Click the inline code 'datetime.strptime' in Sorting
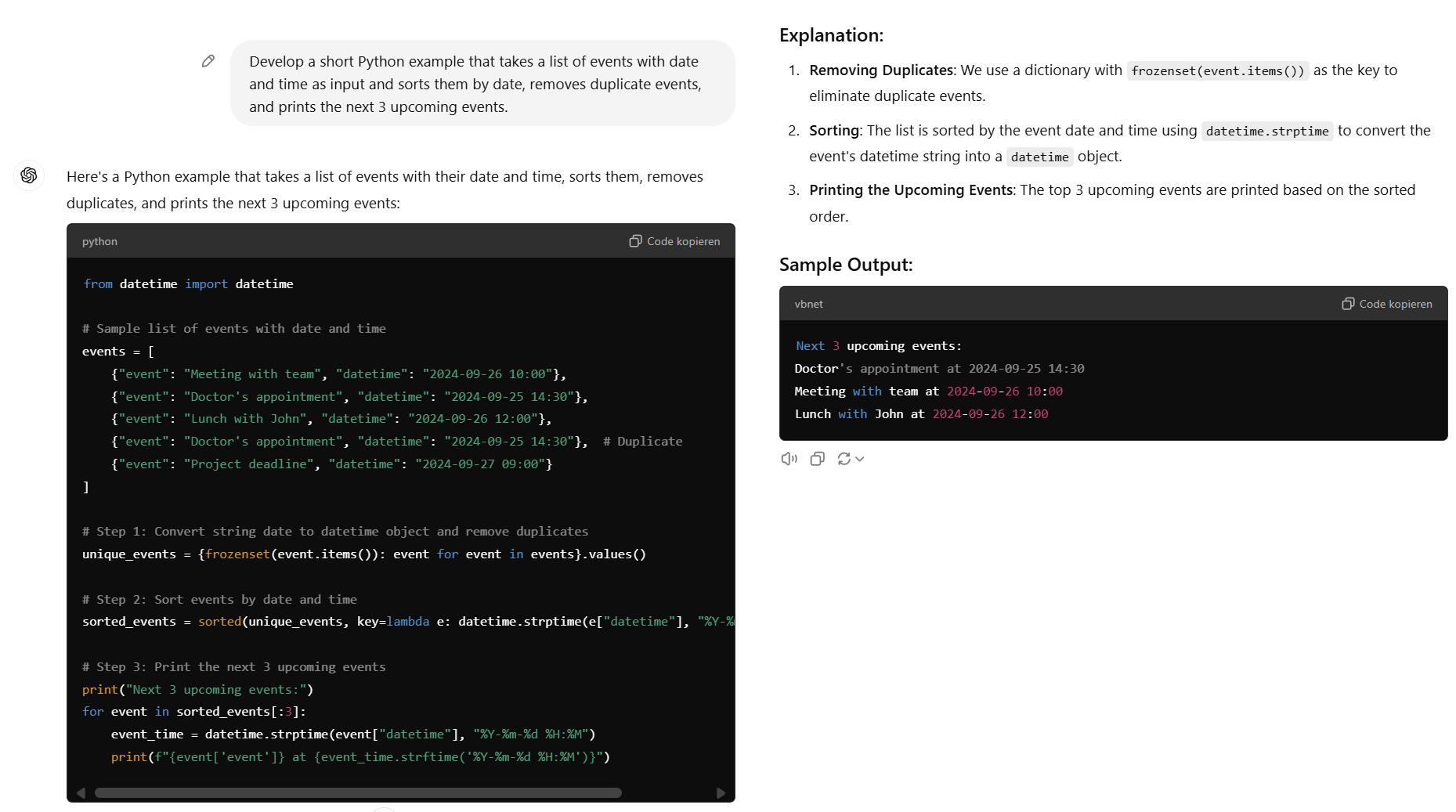The height and width of the screenshot is (812, 1456). (x=1266, y=132)
